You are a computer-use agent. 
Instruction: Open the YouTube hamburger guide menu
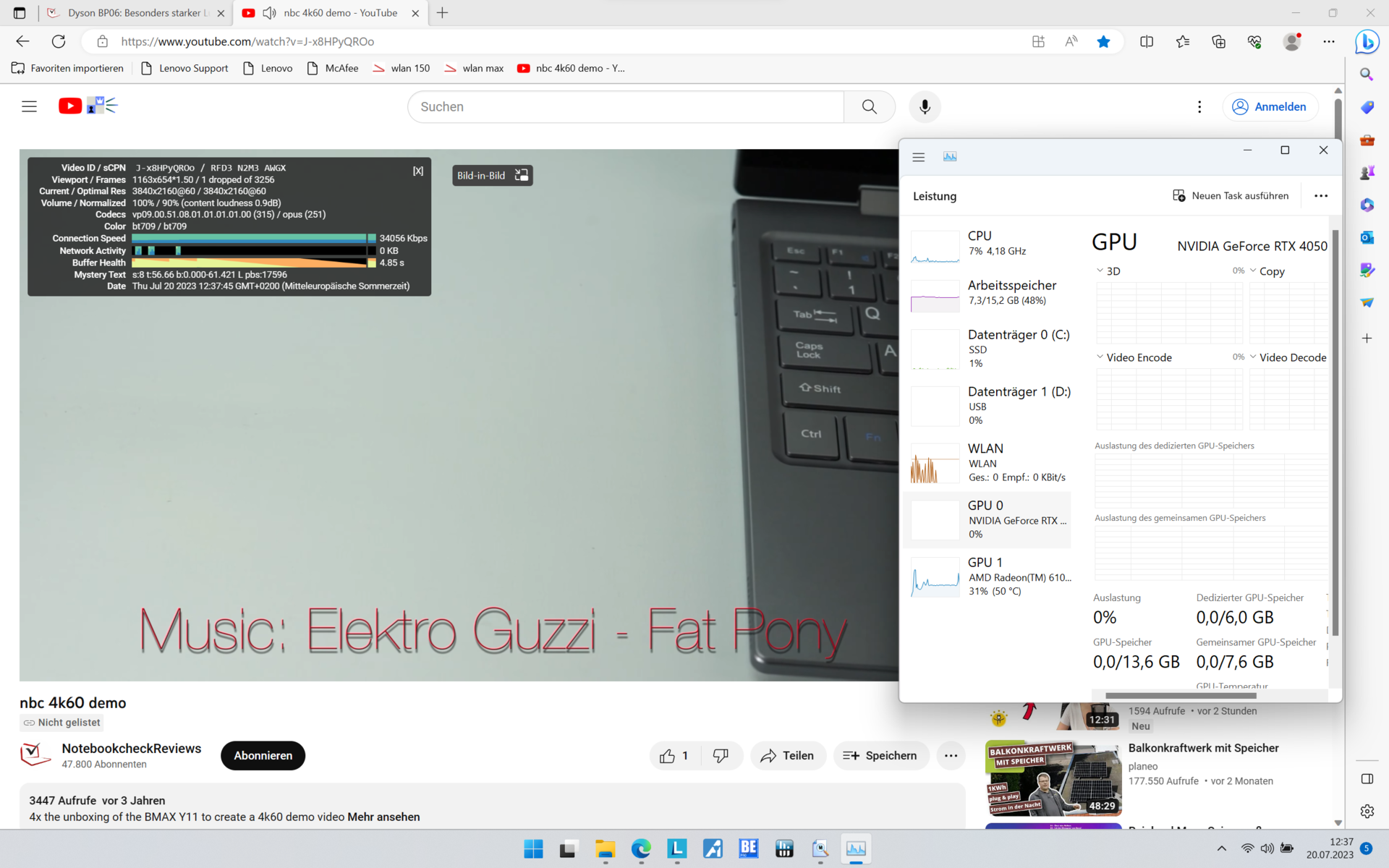(x=29, y=107)
